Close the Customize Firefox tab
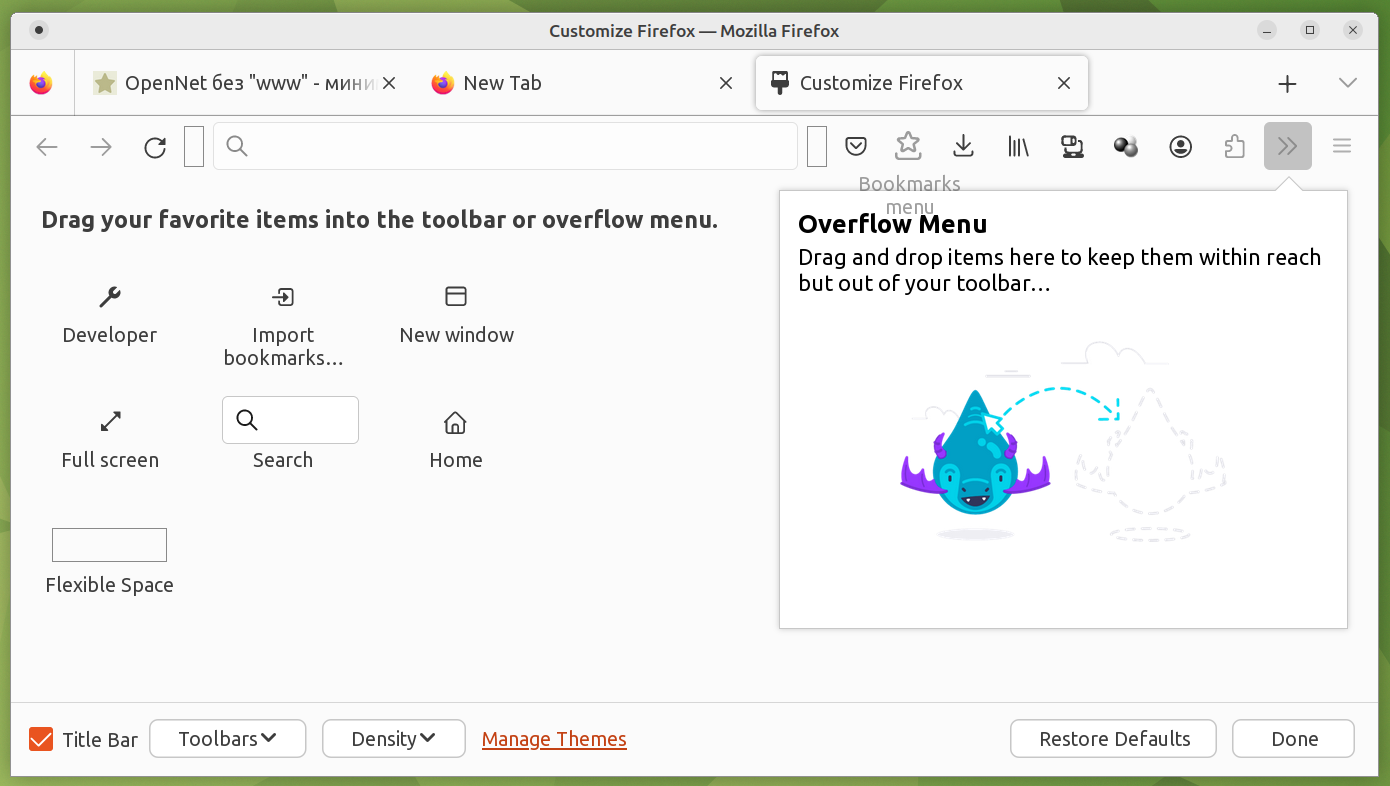Screen dimensions: 1390x786 point(1064,83)
